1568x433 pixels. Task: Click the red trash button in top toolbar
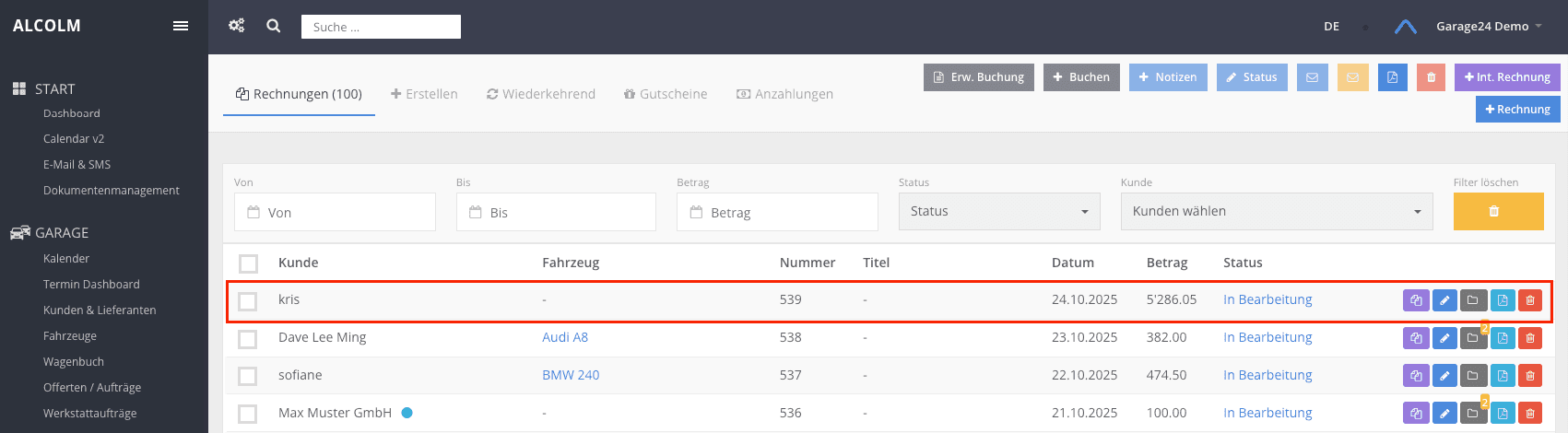coord(1431,77)
